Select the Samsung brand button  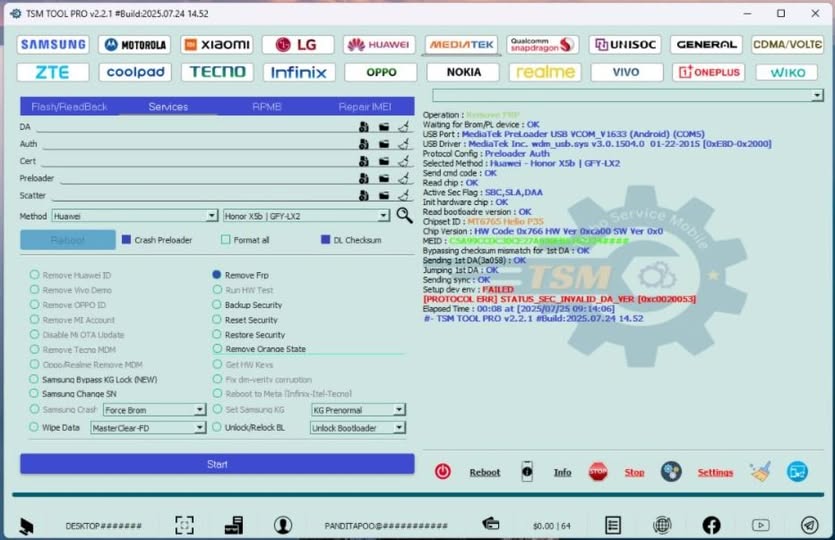pos(53,45)
